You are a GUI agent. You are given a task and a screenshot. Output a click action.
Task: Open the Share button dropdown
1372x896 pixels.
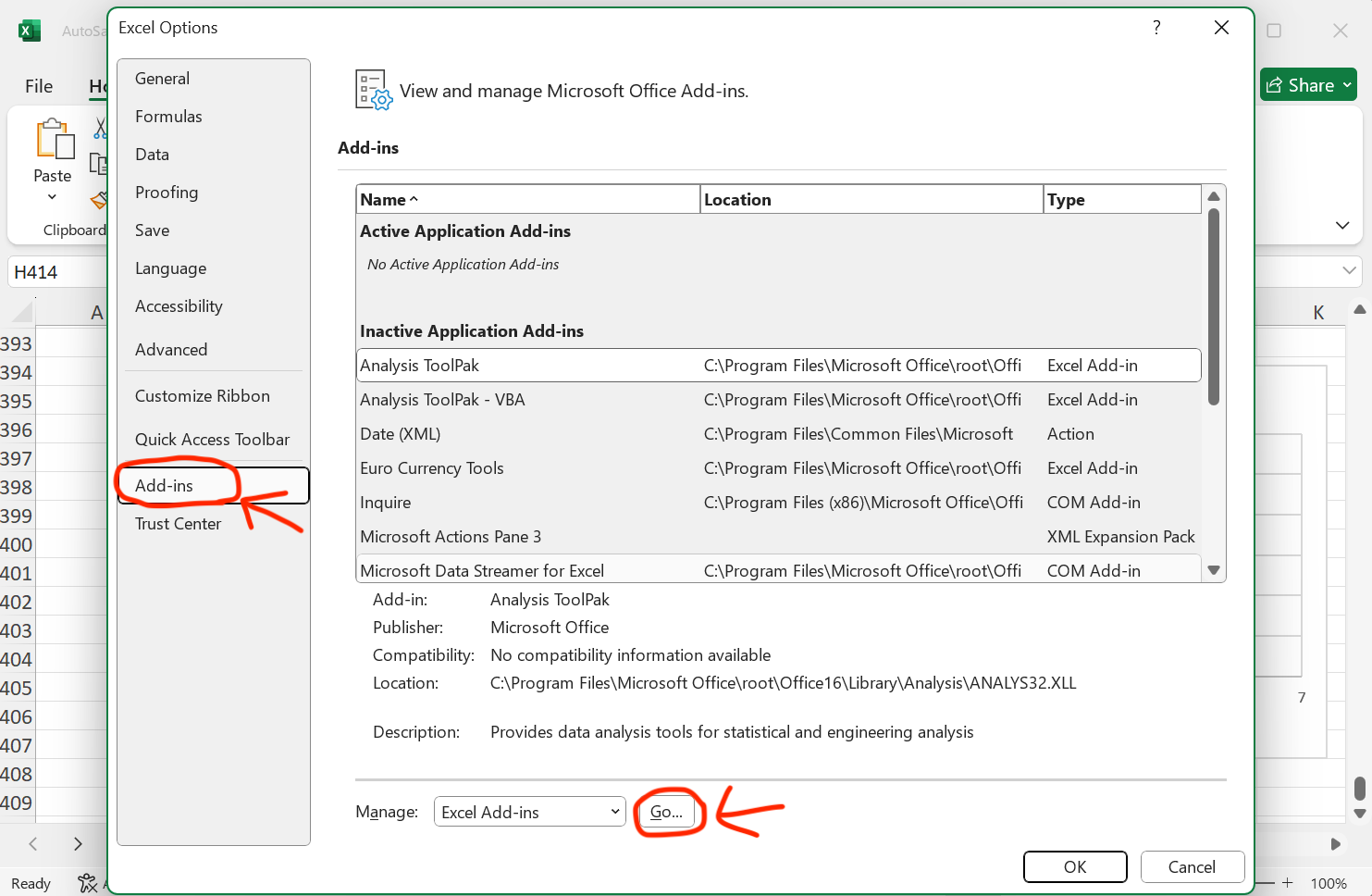click(x=1348, y=85)
